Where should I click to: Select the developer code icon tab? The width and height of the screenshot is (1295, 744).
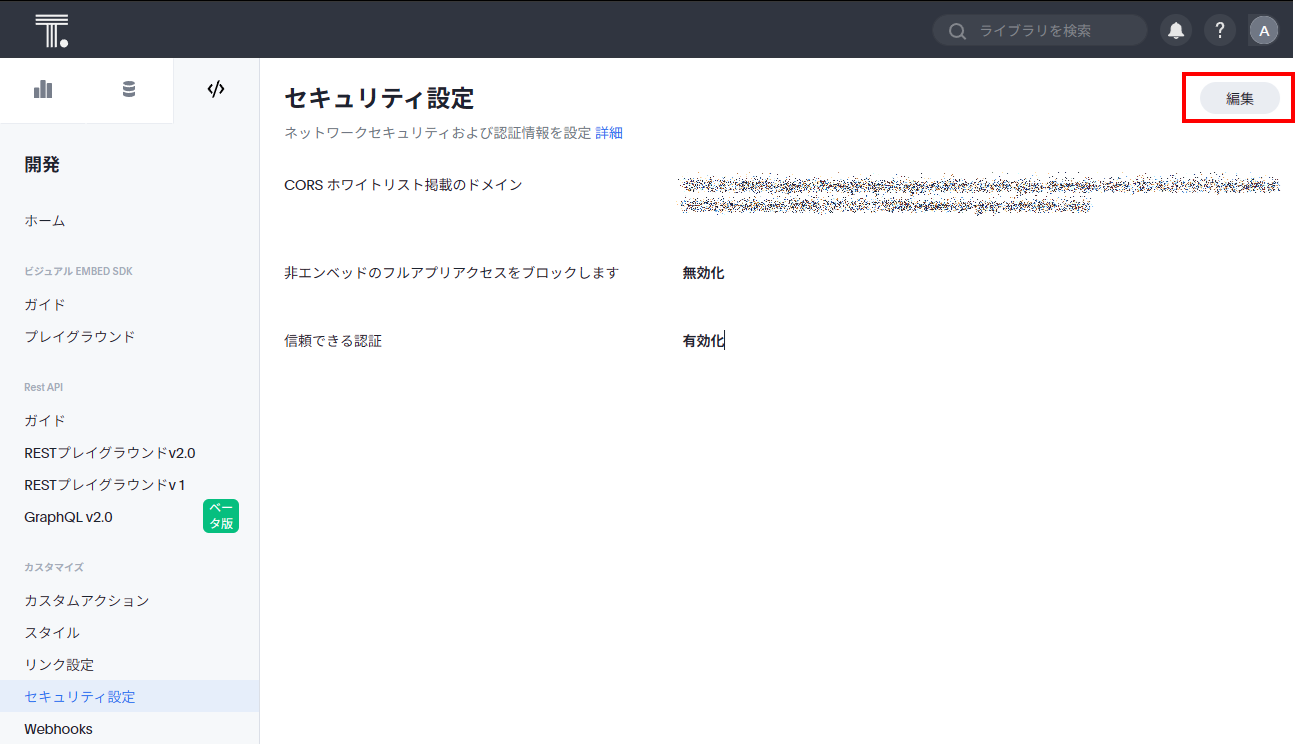pyautogui.click(x=216, y=90)
